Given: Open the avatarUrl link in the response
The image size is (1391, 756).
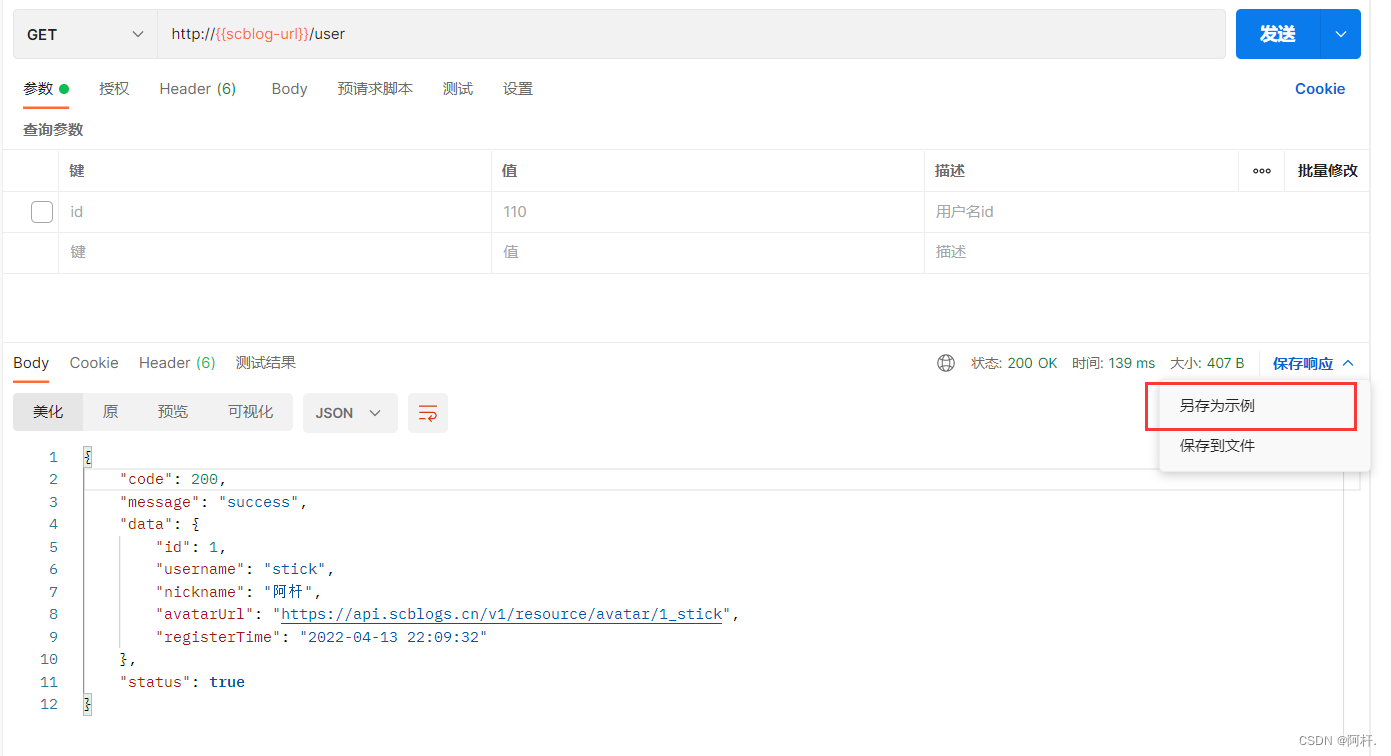Looking at the screenshot, I should [502, 614].
